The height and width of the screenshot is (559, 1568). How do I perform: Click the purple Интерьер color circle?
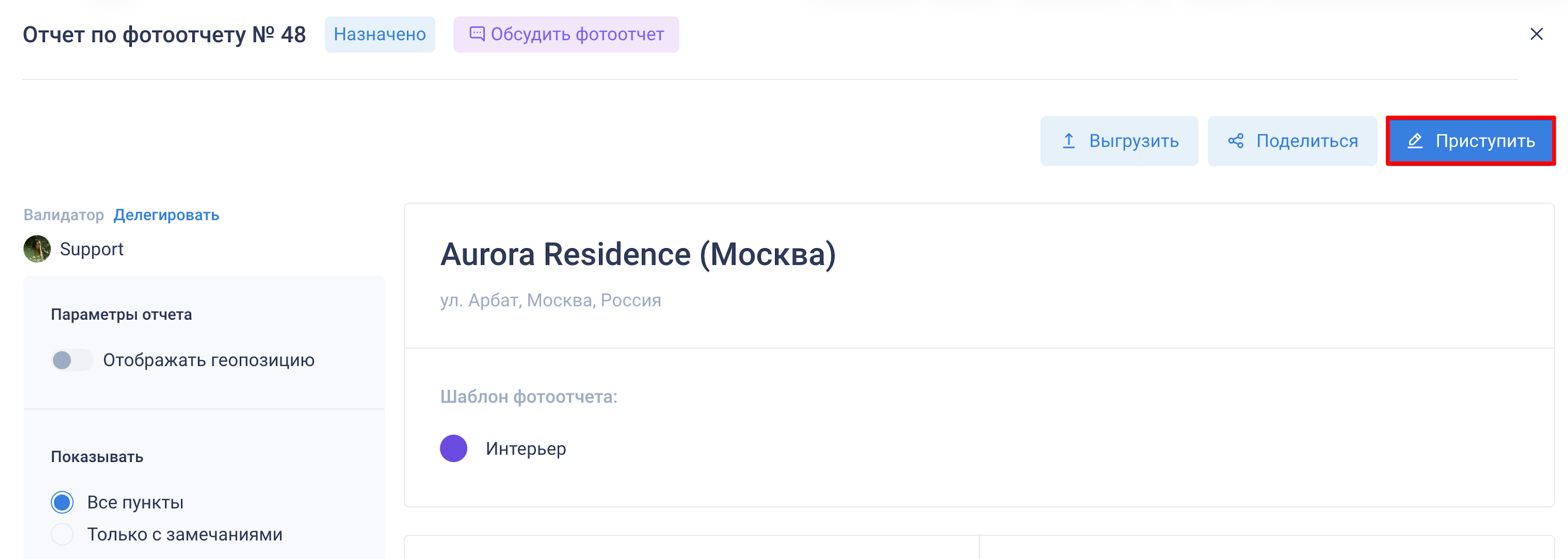click(453, 448)
